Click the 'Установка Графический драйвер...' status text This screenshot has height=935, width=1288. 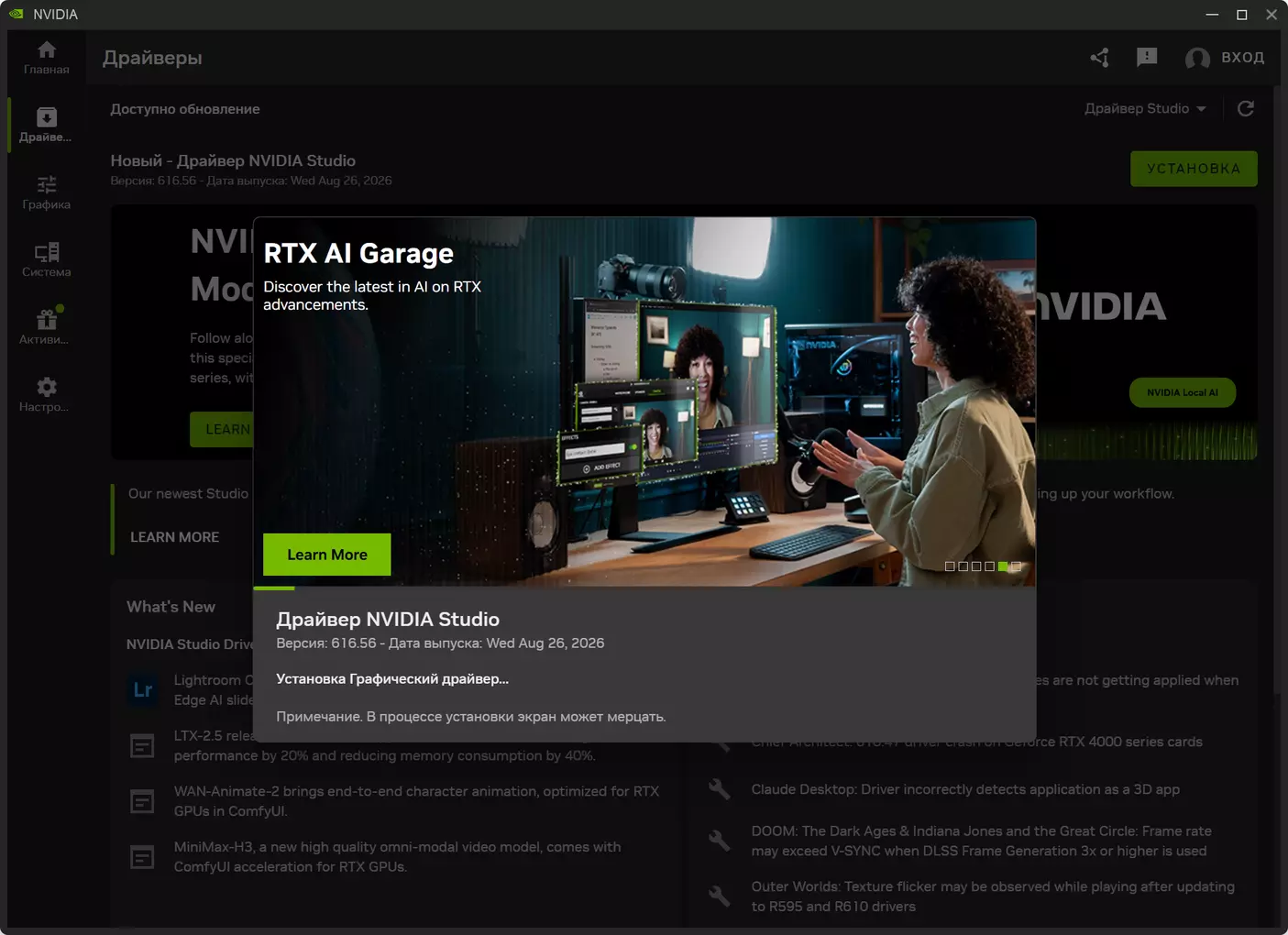click(392, 679)
